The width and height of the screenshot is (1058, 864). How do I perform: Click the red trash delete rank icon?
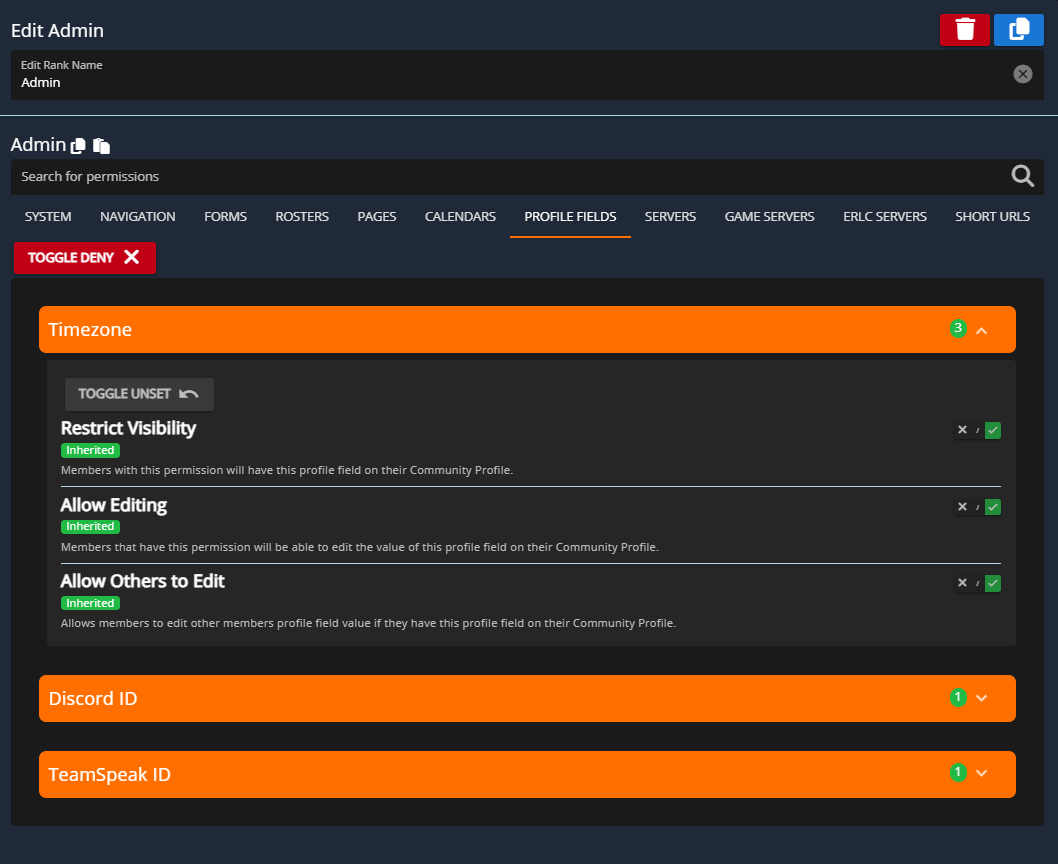pos(964,30)
